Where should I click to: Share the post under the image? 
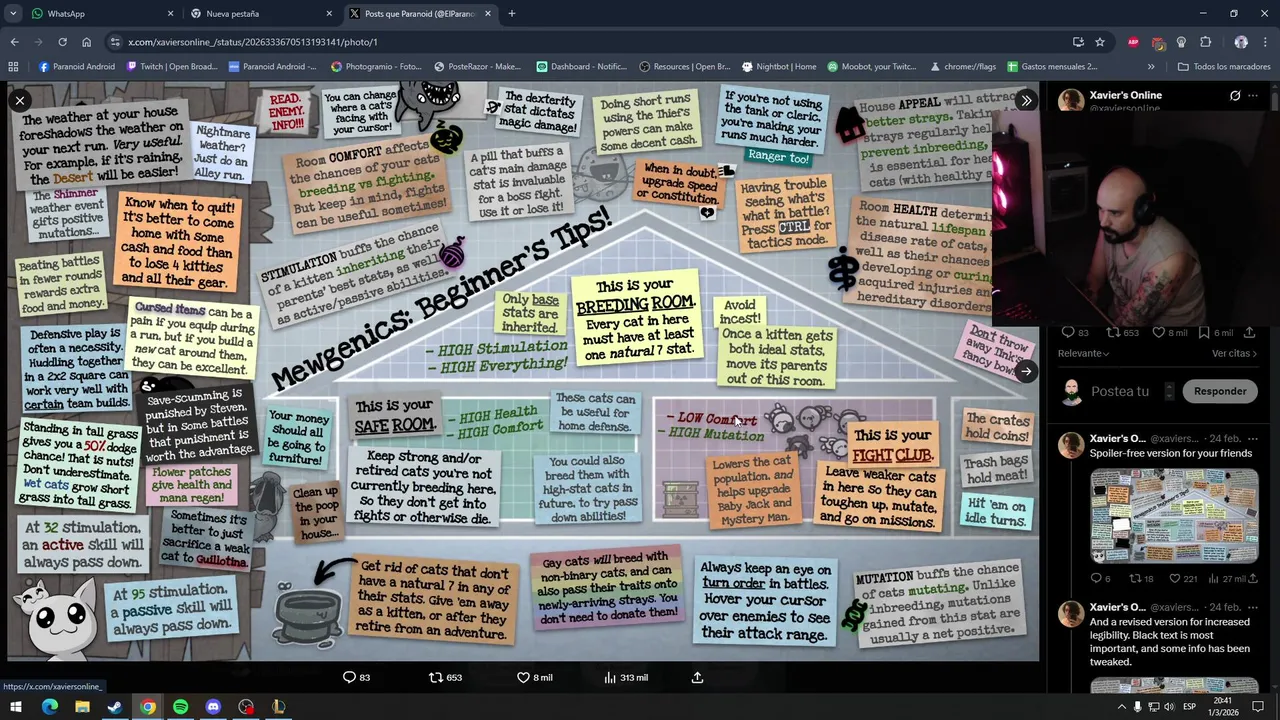coord(698,677)
